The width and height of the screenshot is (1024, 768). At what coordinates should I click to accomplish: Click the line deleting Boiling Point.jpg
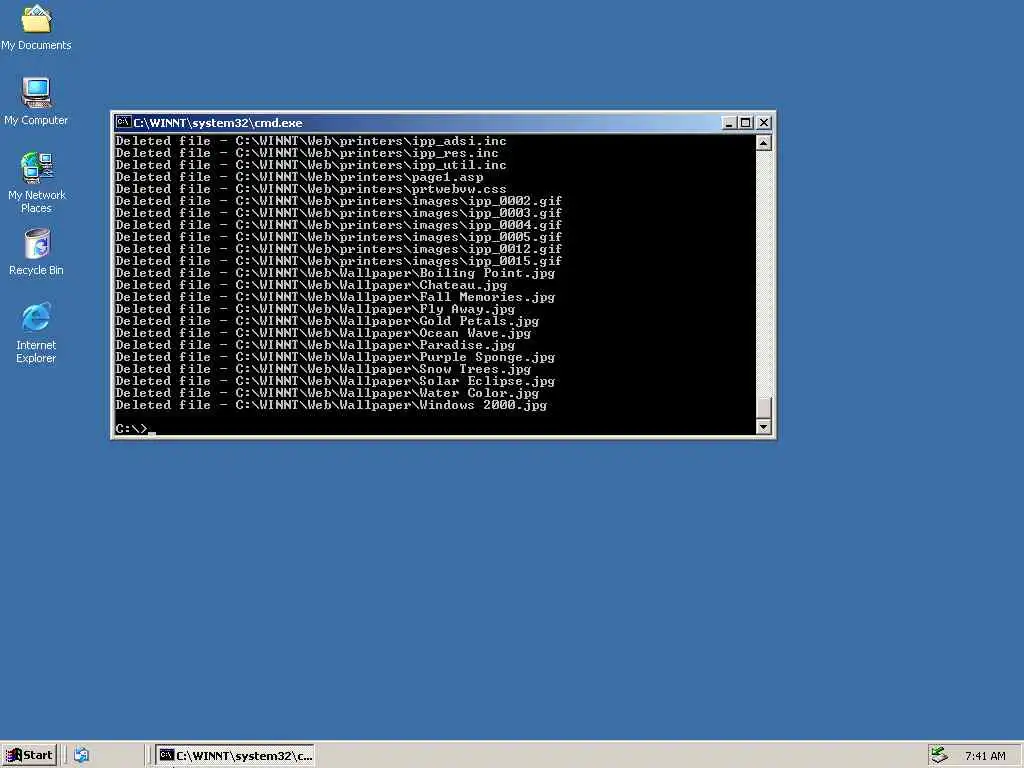coord(335,273)
